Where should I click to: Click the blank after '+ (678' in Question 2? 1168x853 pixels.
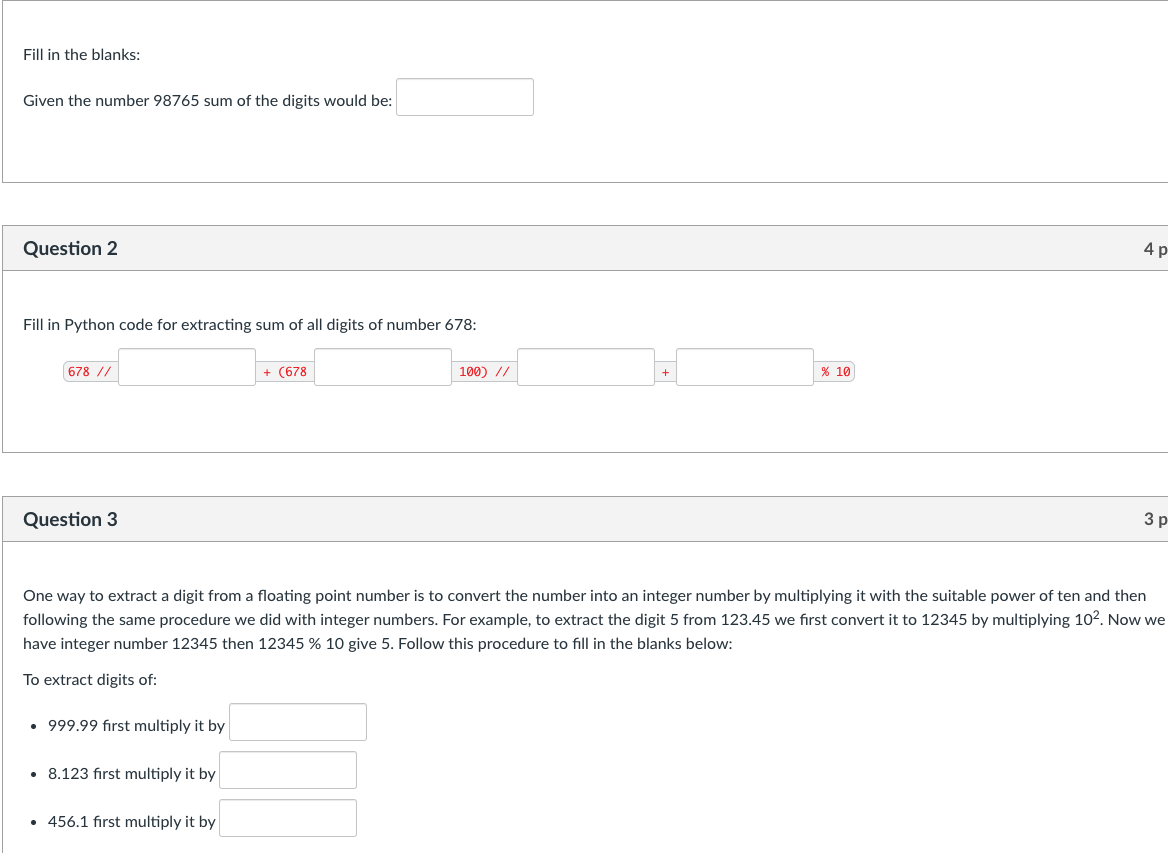click(x=383, y=367)
